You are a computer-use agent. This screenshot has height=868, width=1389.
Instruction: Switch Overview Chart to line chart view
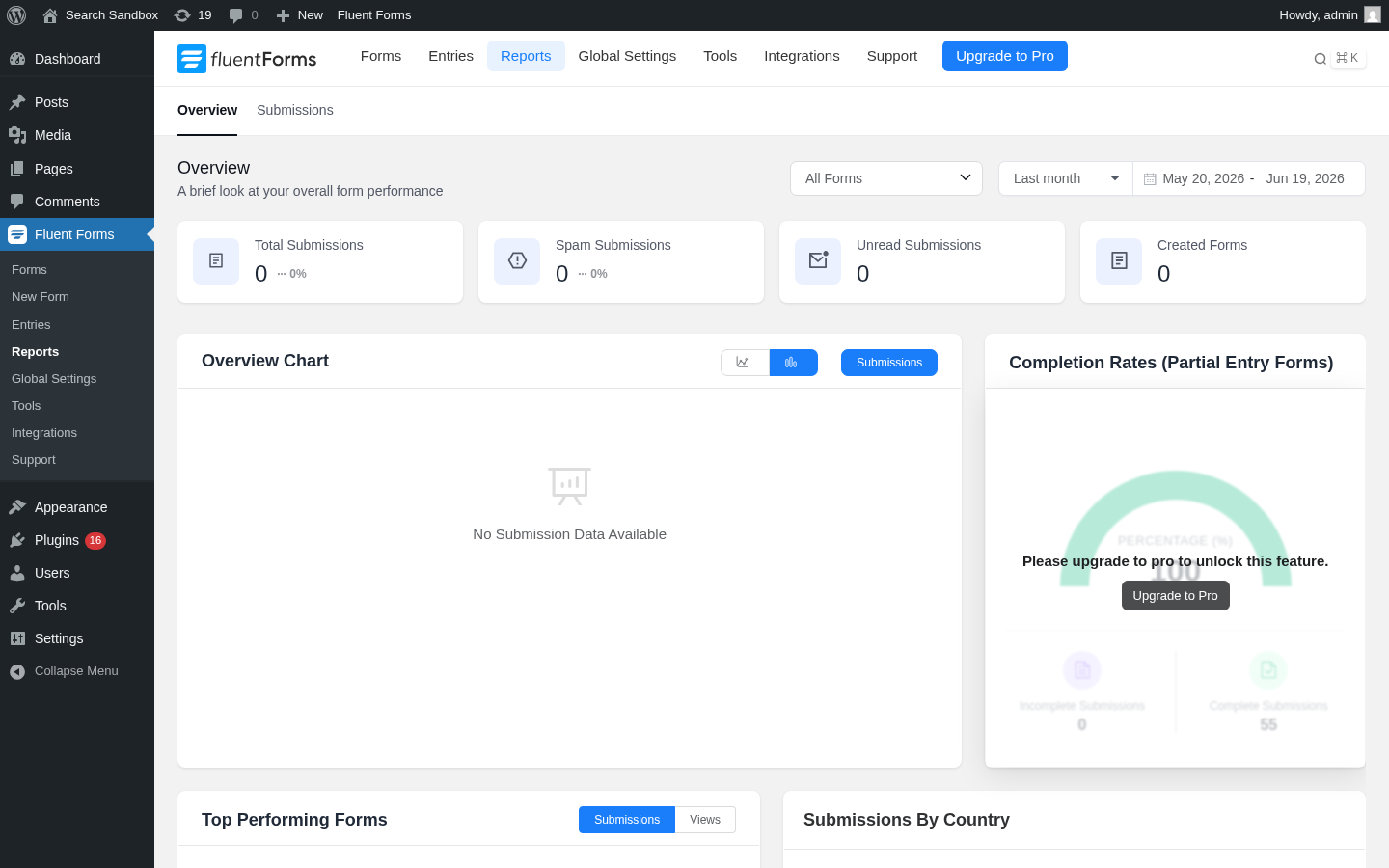click(745, 363)
